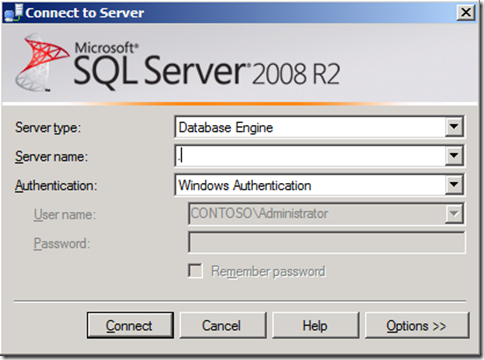Click the server icon in title bar
Screen dimensions: 484x360
(13, 13)
